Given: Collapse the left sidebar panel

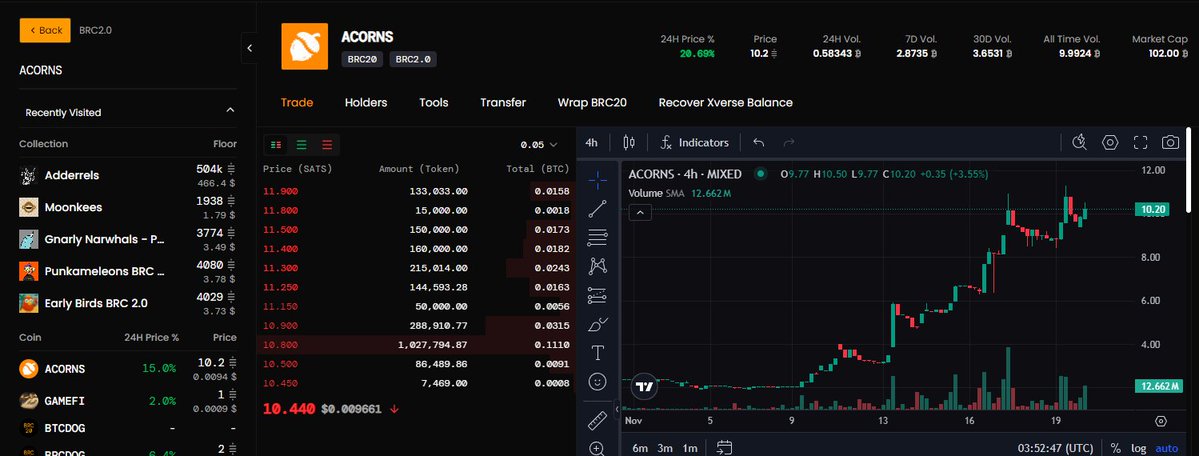Looking at the screenshot, I should [x=249, y=47].
